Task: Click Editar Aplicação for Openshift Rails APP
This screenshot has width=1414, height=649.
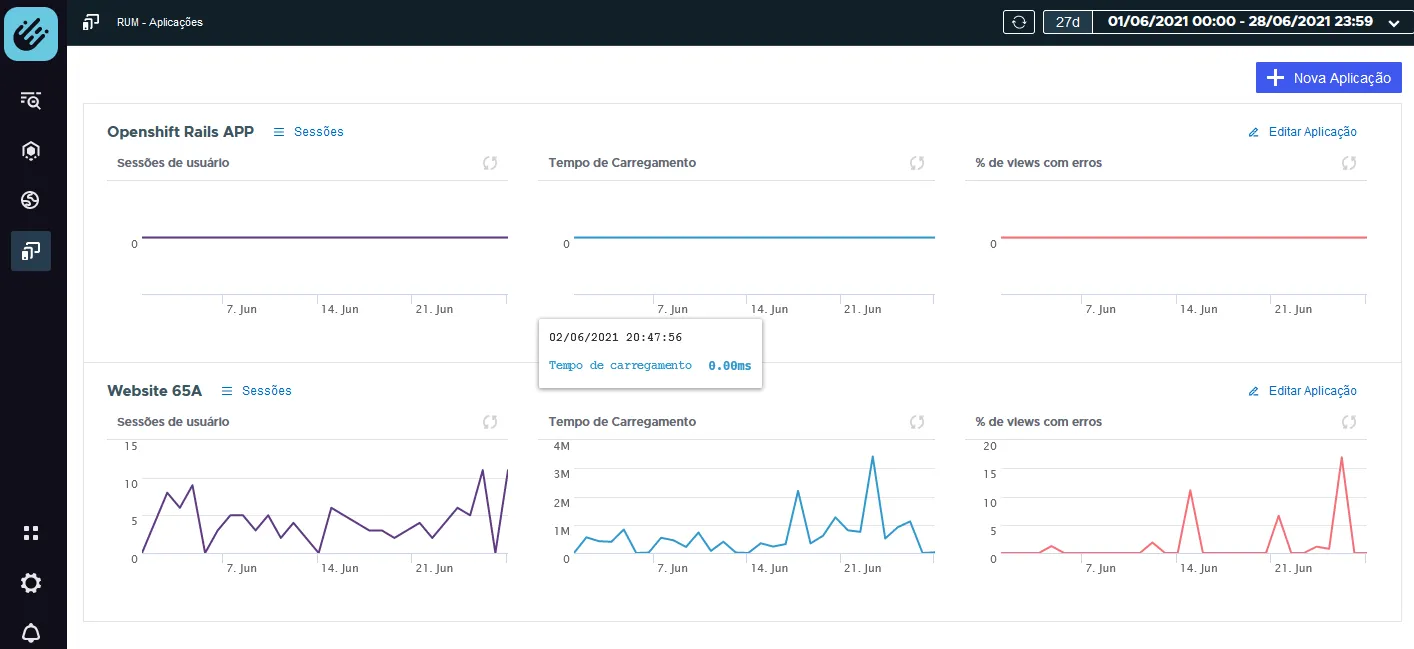Action: (x=1303, y=132)
